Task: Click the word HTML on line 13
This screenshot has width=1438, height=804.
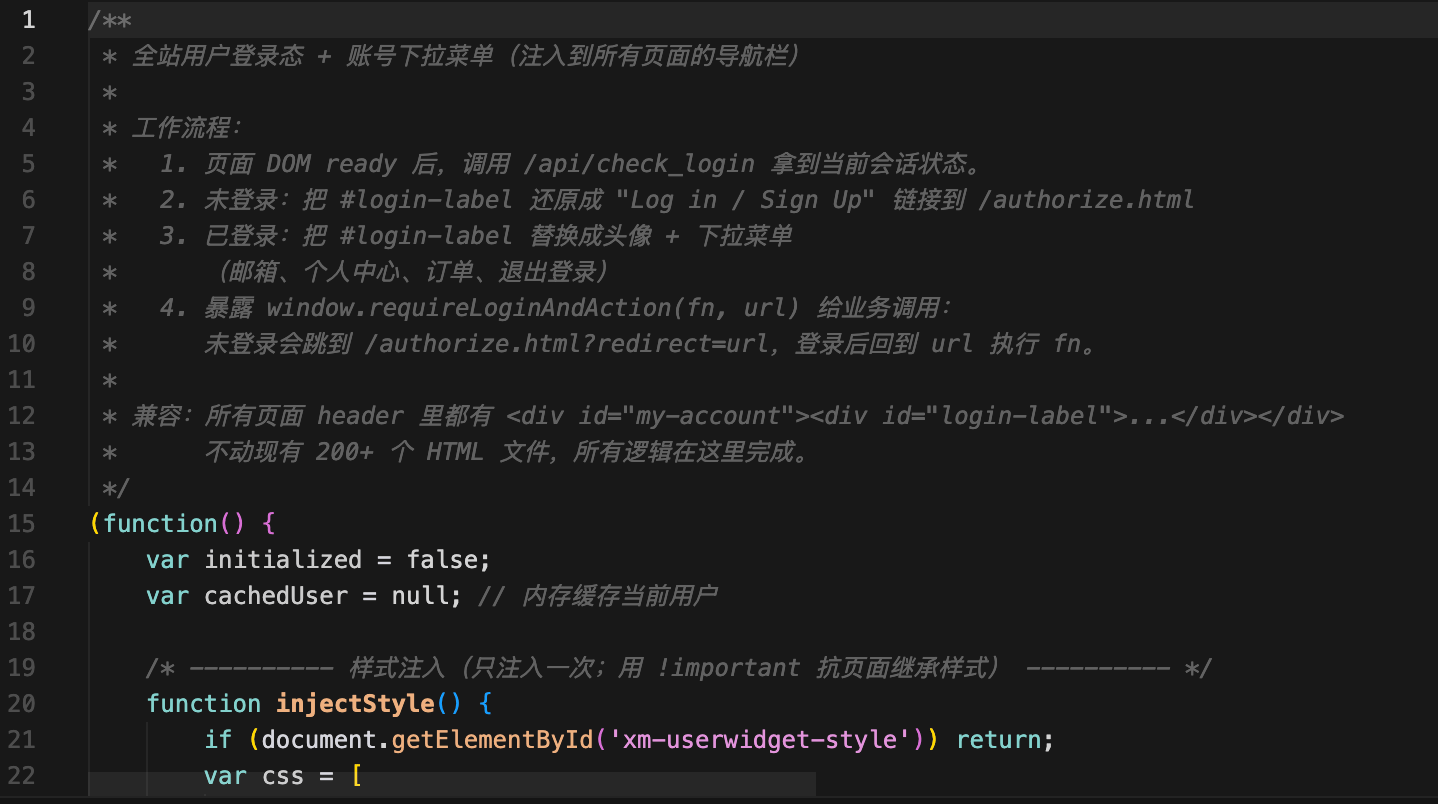Action: click(x=455, y=452)
